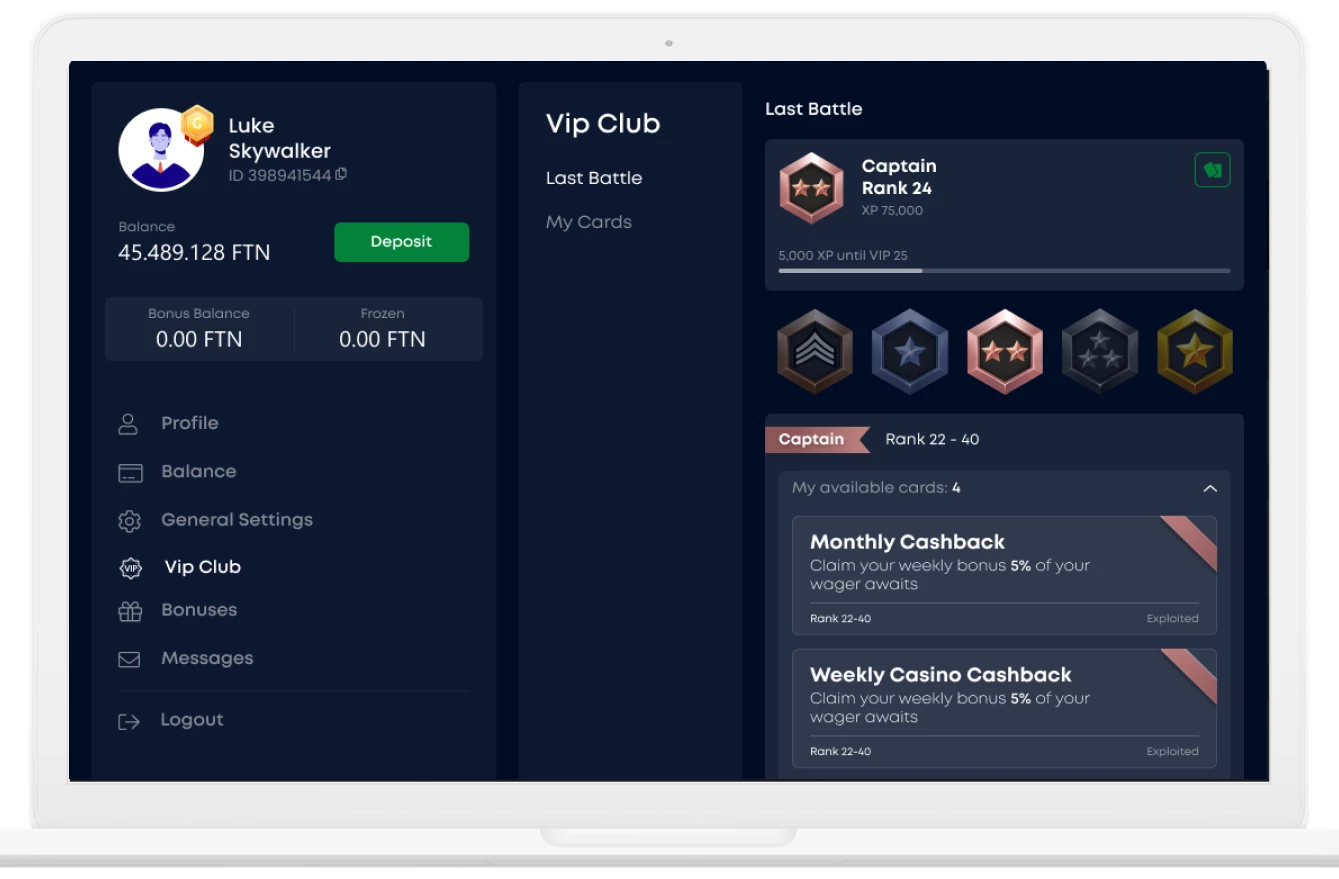The height and width of the screenshot is (879, 1339).
Task: Open General Settings
Action: (236, 520)
